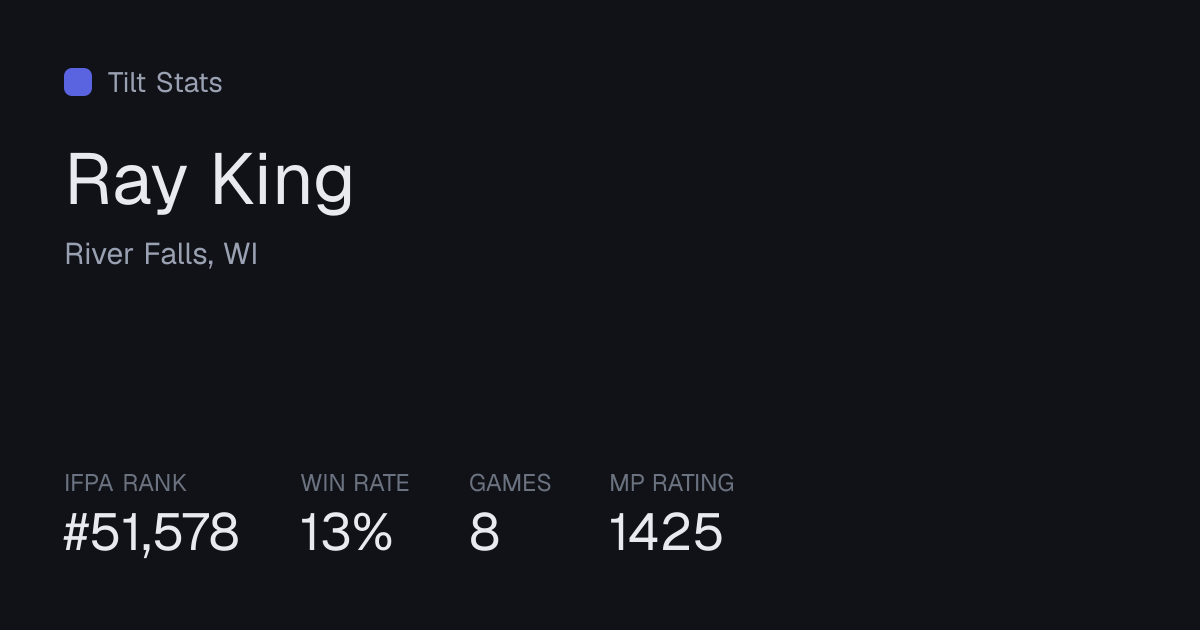
Task: Select the games count value 8
Action: pyautogui.click(x=484, y=532)
